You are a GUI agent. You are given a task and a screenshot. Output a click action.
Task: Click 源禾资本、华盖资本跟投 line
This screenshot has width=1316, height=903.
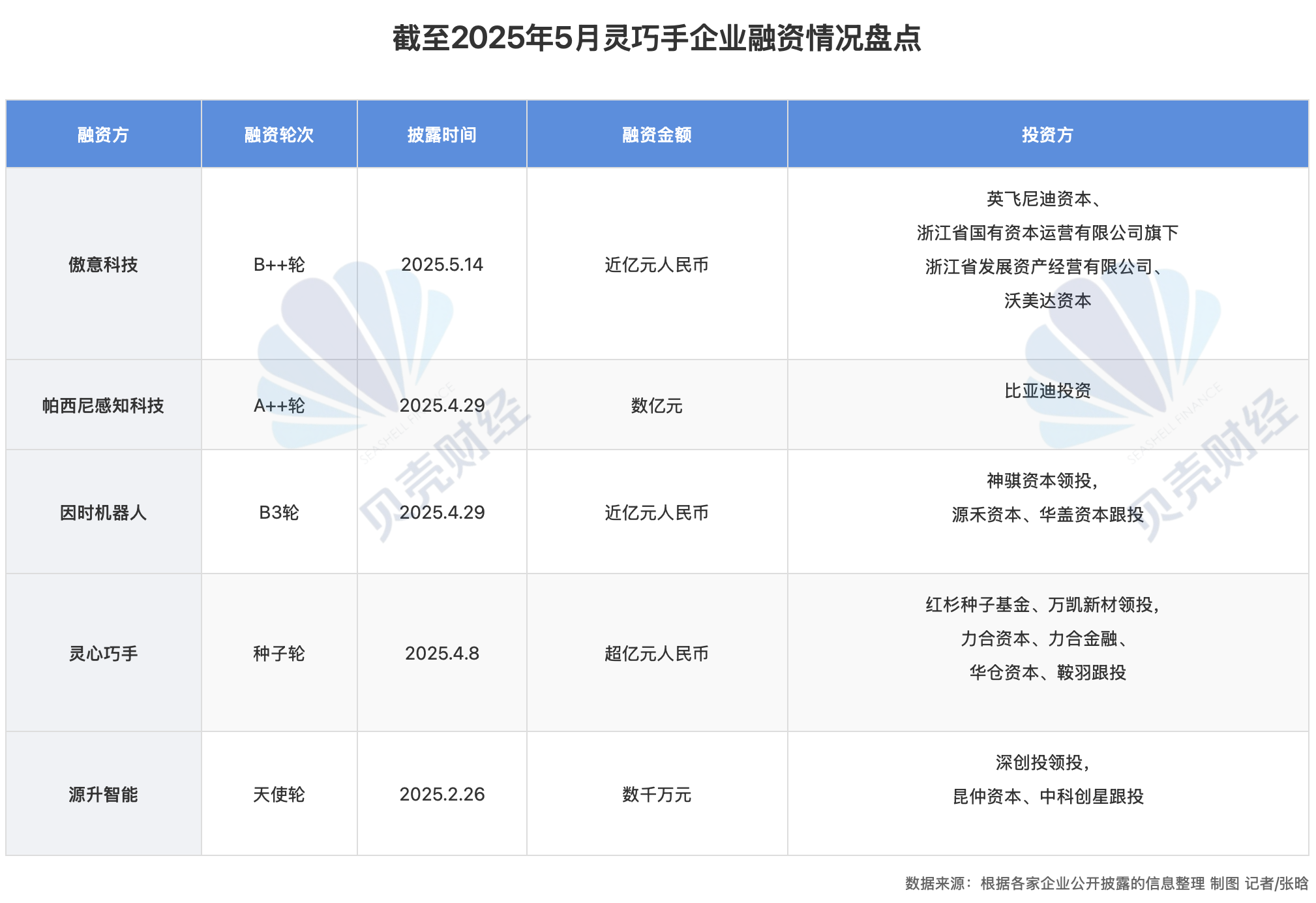tap(1048, 514)
